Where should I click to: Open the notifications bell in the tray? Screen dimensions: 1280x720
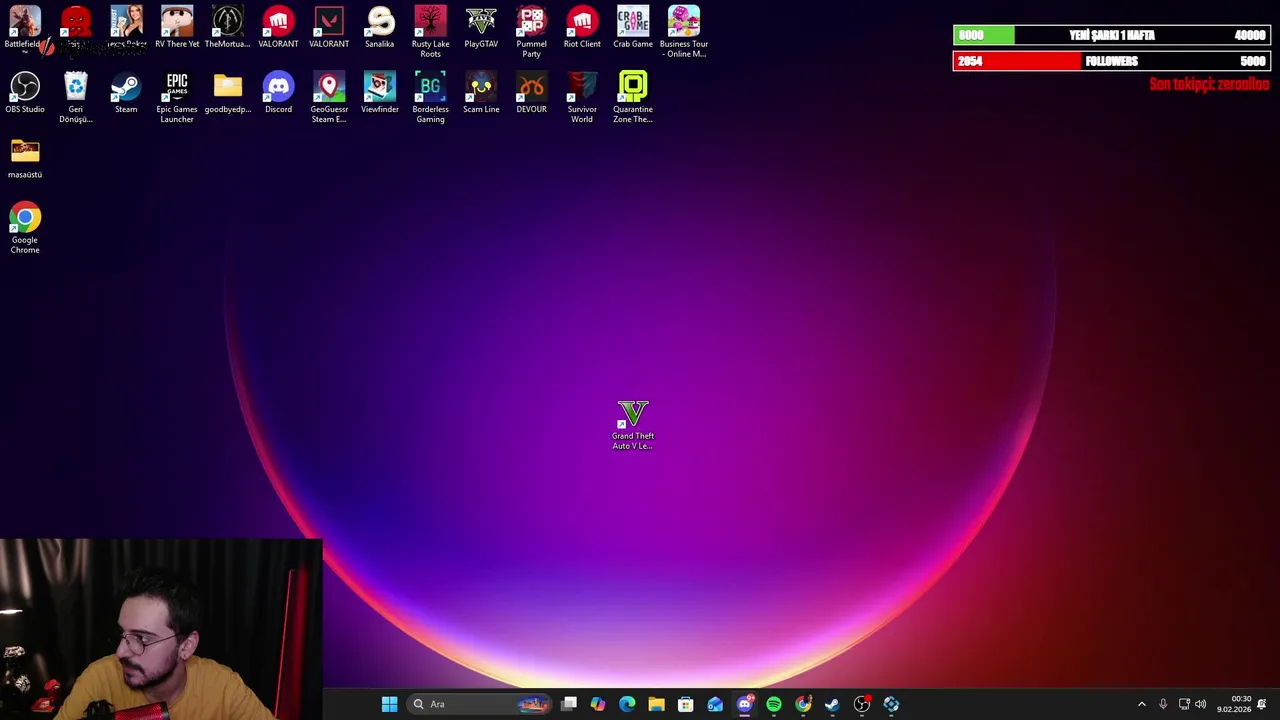pos(1262,704)
